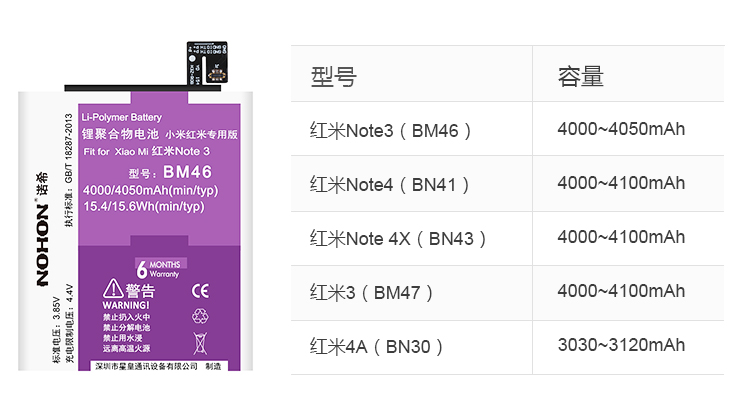Click the CE certification mark on battery
The height and width of the screenshot is (416, 750).
pyautogui.click(x=199, y=292)
